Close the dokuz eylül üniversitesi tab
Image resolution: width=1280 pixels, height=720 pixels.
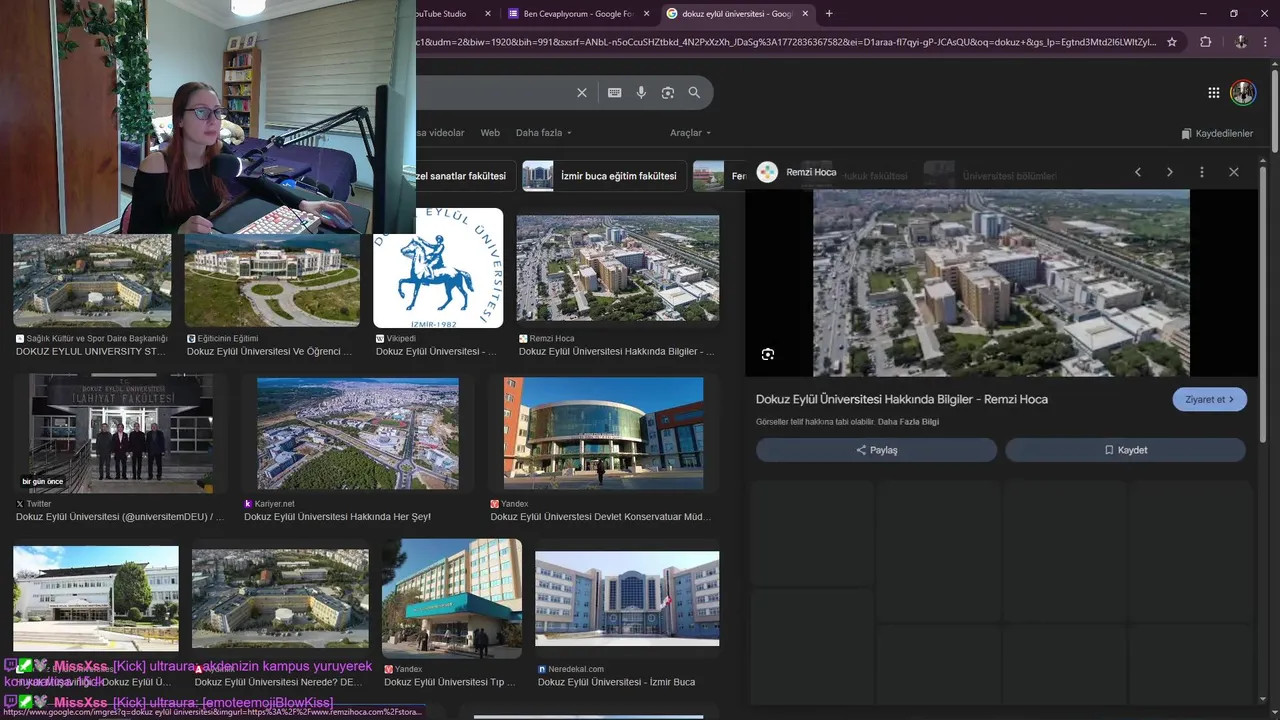[x=805, y=14]
